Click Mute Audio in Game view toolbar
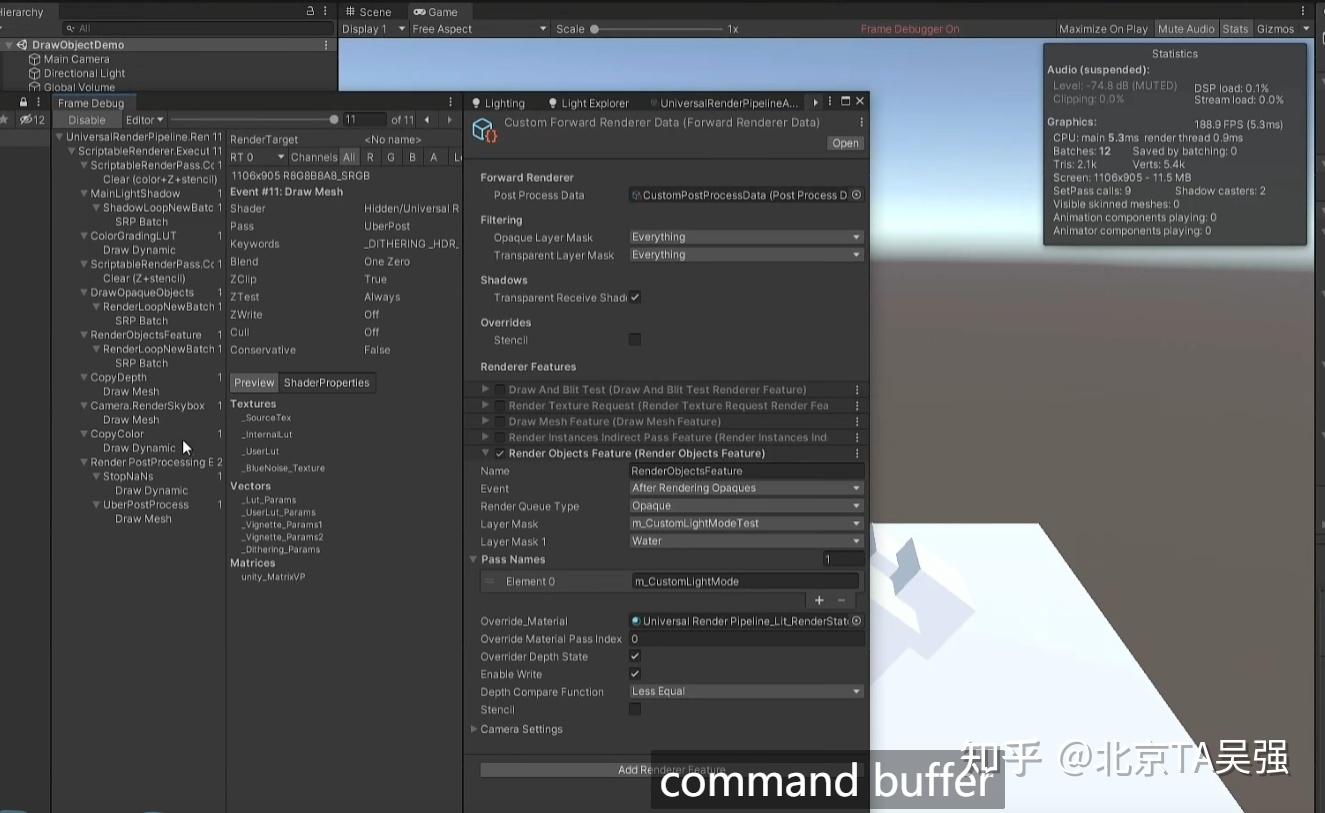 1186,28
